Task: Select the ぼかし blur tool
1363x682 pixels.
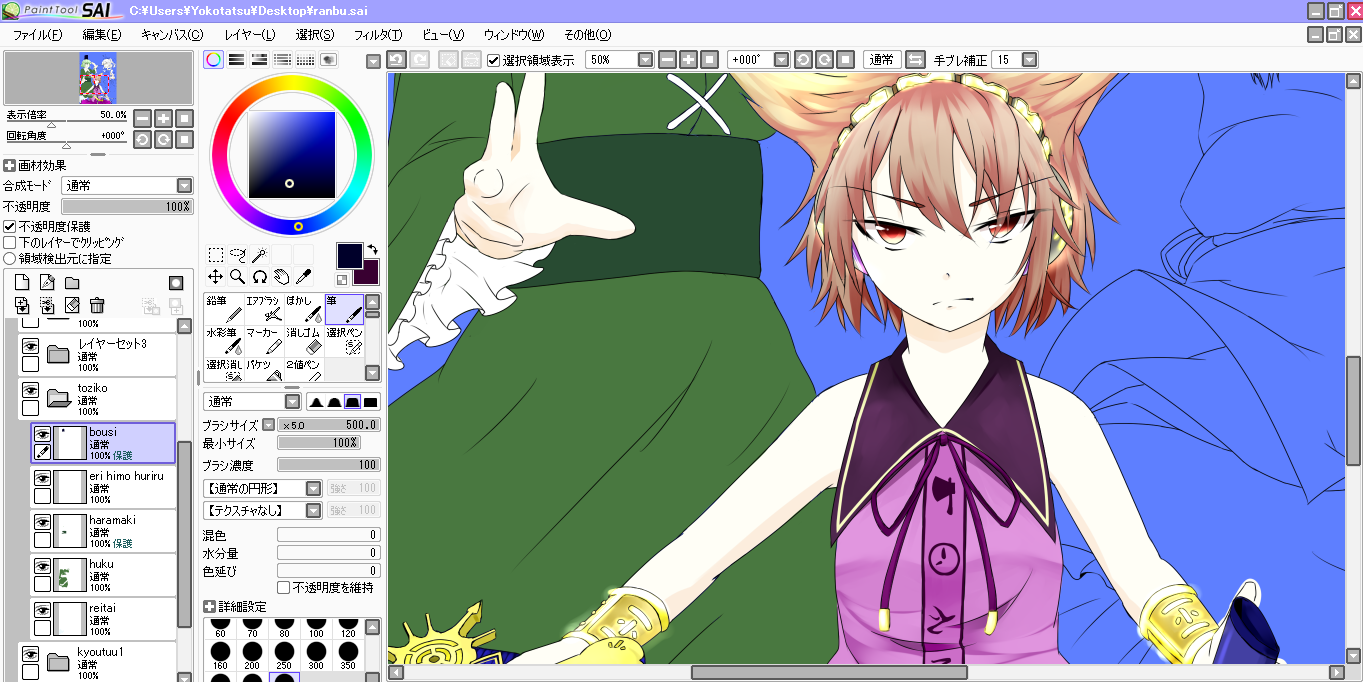Action: coord(304,309)
